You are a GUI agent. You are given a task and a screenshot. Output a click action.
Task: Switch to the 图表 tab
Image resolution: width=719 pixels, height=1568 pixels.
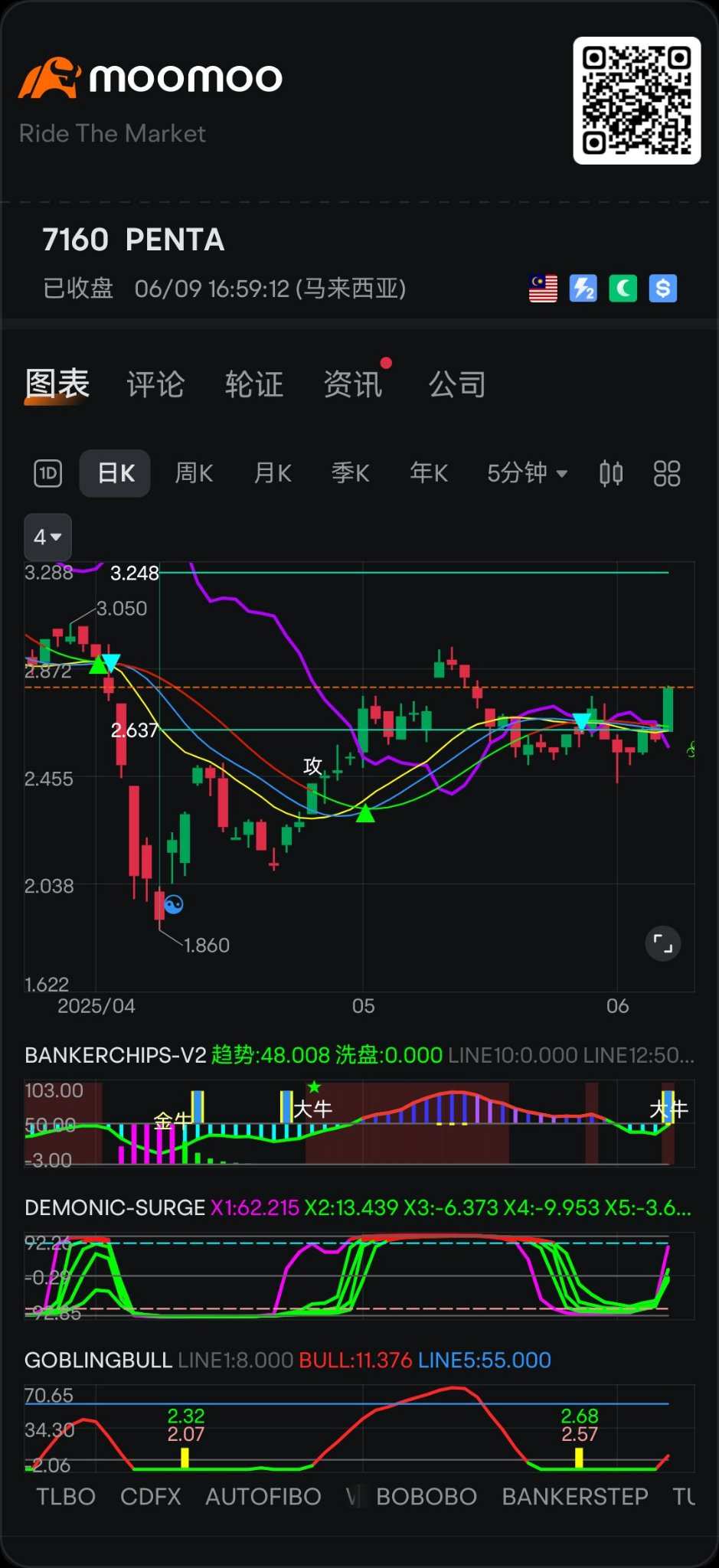(x=57, y=384)
